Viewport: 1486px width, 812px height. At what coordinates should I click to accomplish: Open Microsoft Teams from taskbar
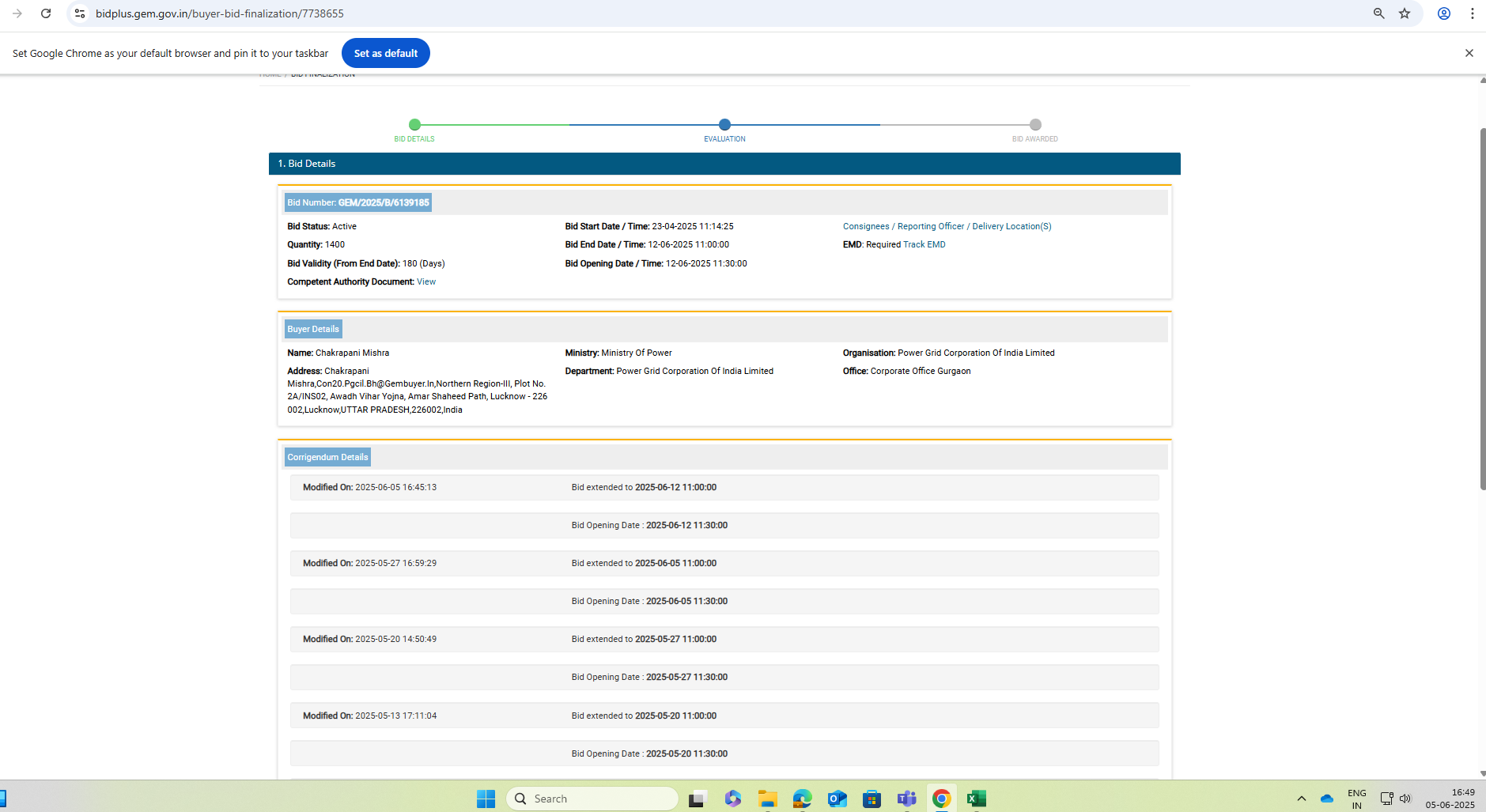(906, 799)
